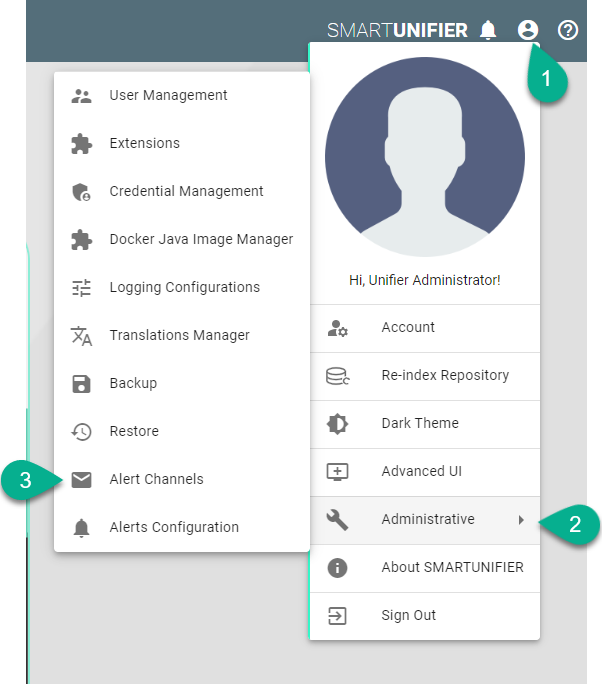This screenshot has width=602, height=684.
Task: Toggle the Dark Theme option
Action: (420, 423)
